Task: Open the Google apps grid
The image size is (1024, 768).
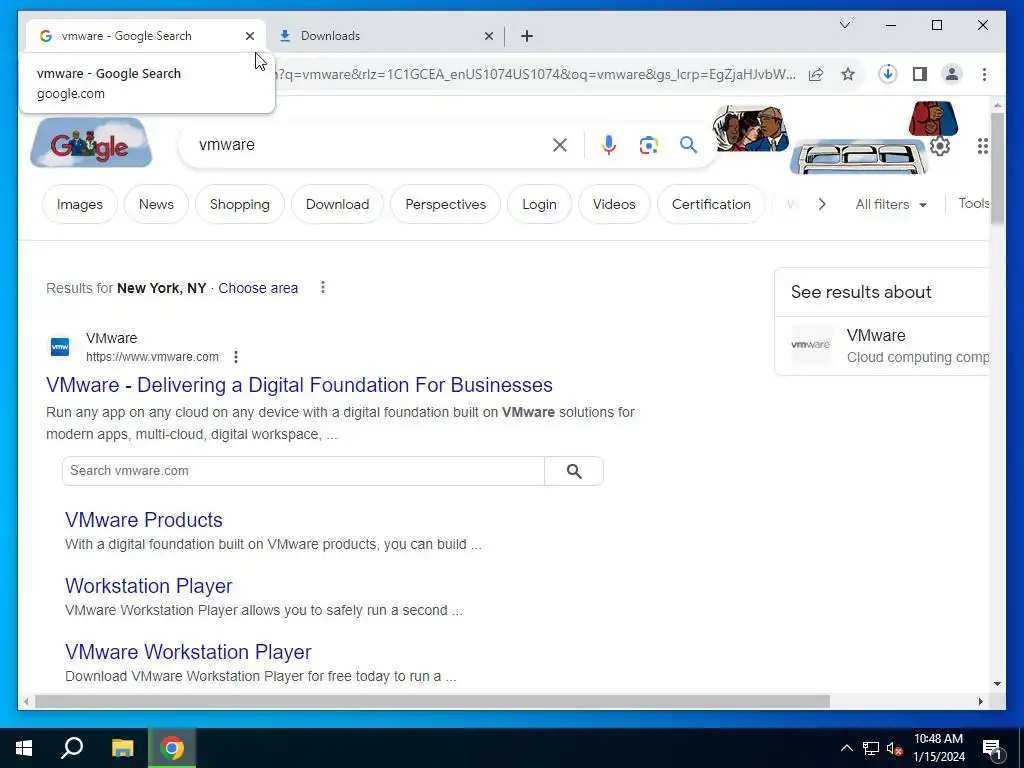Action: click(x=982, y=146)
